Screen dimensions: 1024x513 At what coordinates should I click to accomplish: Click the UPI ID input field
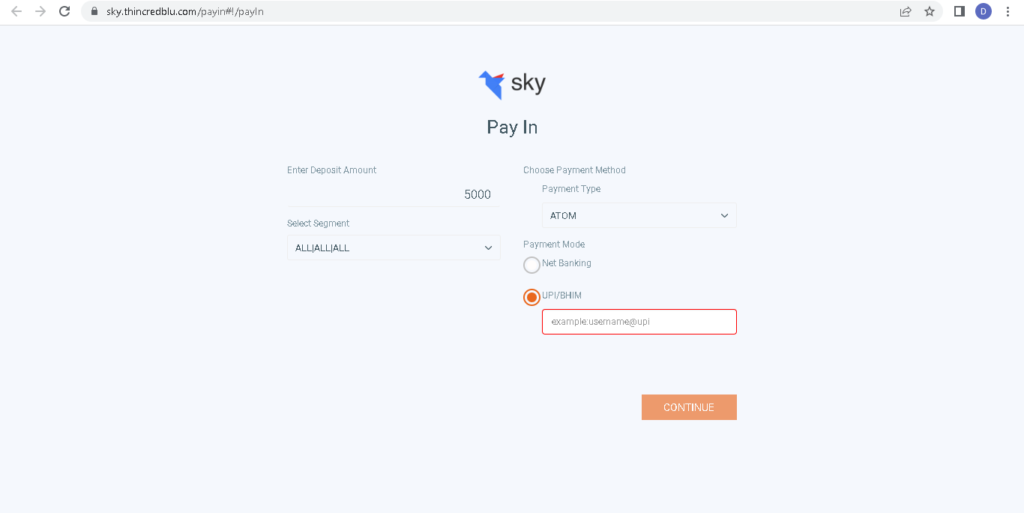pos(639,322)
